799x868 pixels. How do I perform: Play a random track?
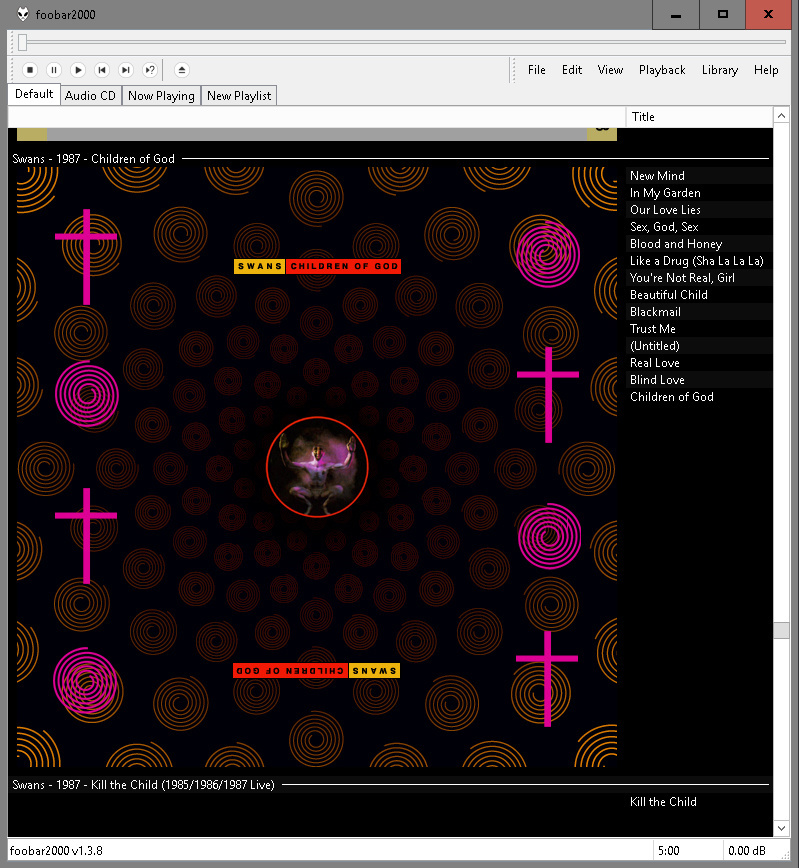pyautogui.click(x=150, y=70)
